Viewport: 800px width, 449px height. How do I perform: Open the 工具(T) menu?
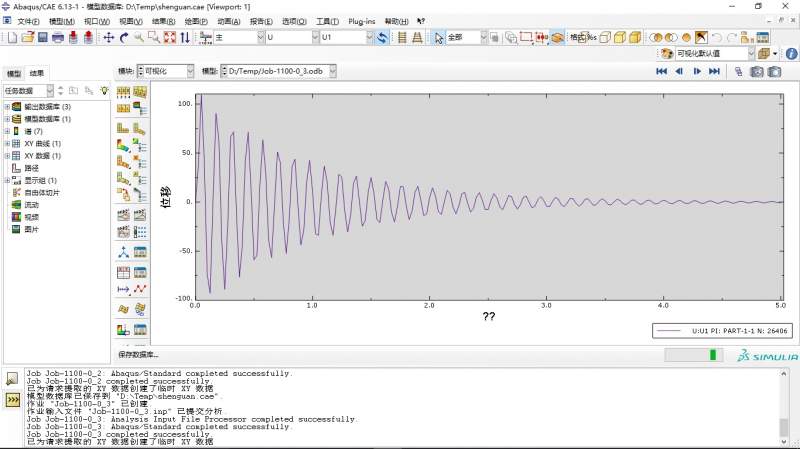[x=326, y=21]
